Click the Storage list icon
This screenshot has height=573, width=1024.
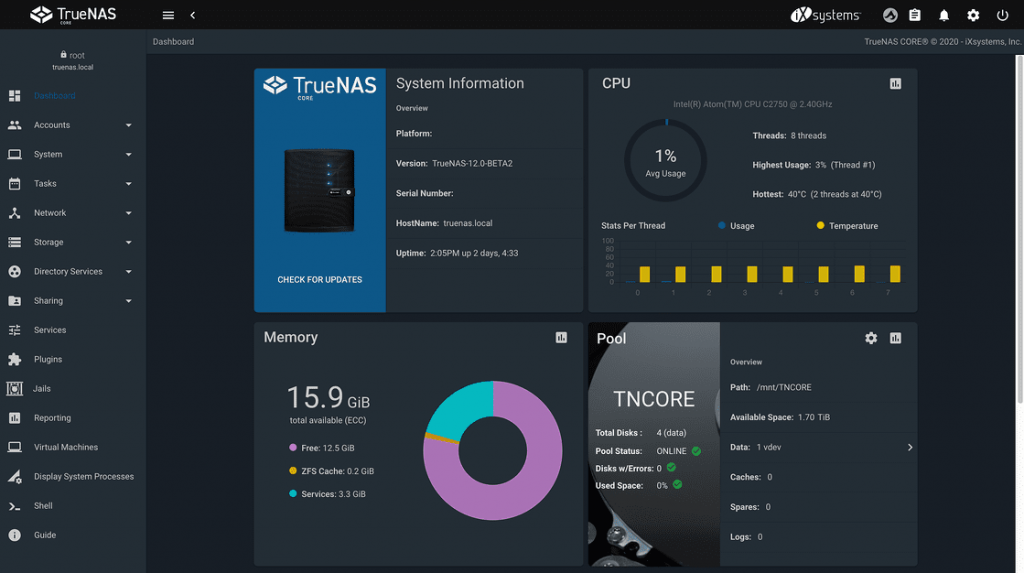14,242
